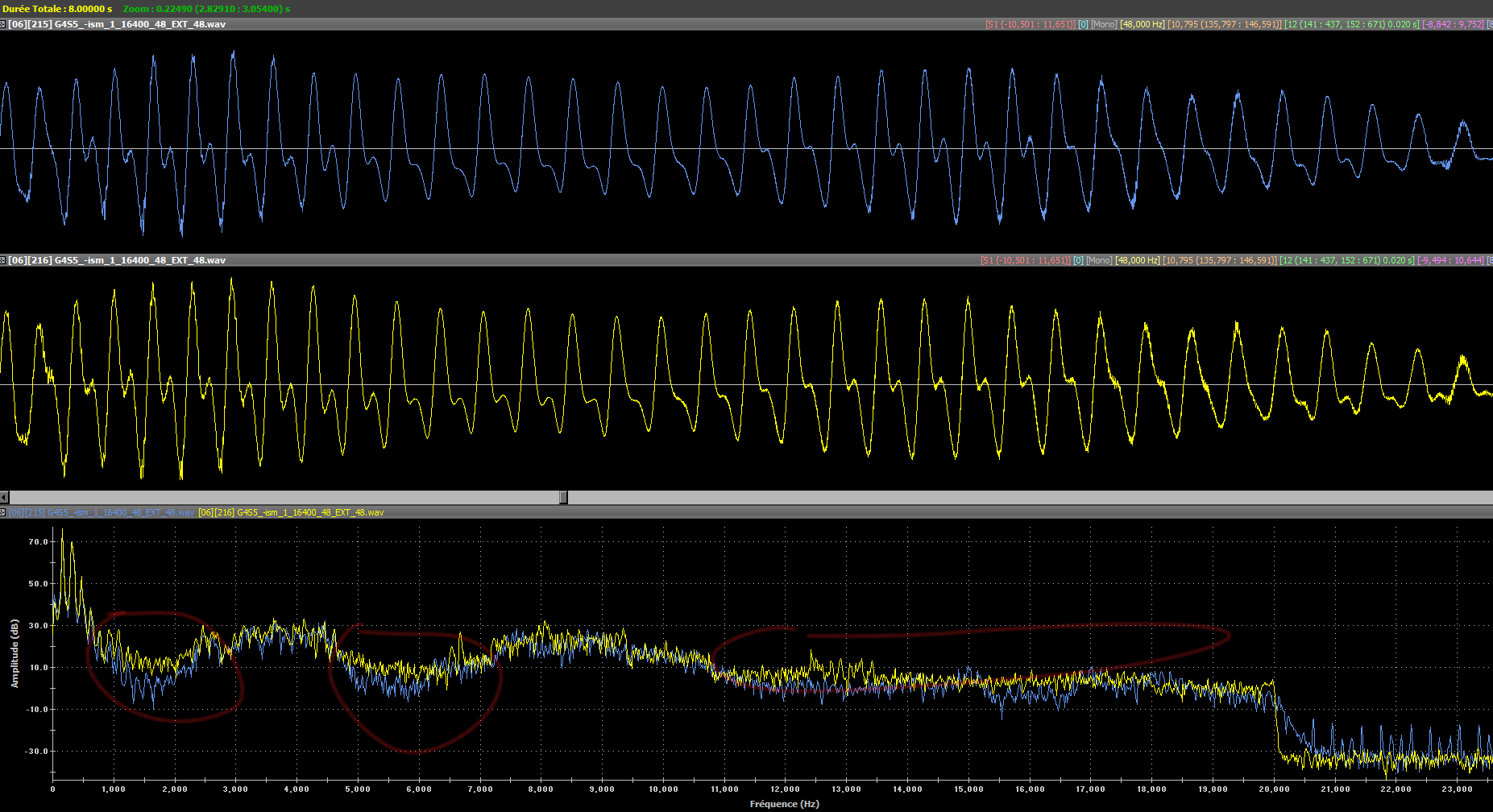
Task: Click the small icon on the spectrum panel header
Action: coord(3,512)
